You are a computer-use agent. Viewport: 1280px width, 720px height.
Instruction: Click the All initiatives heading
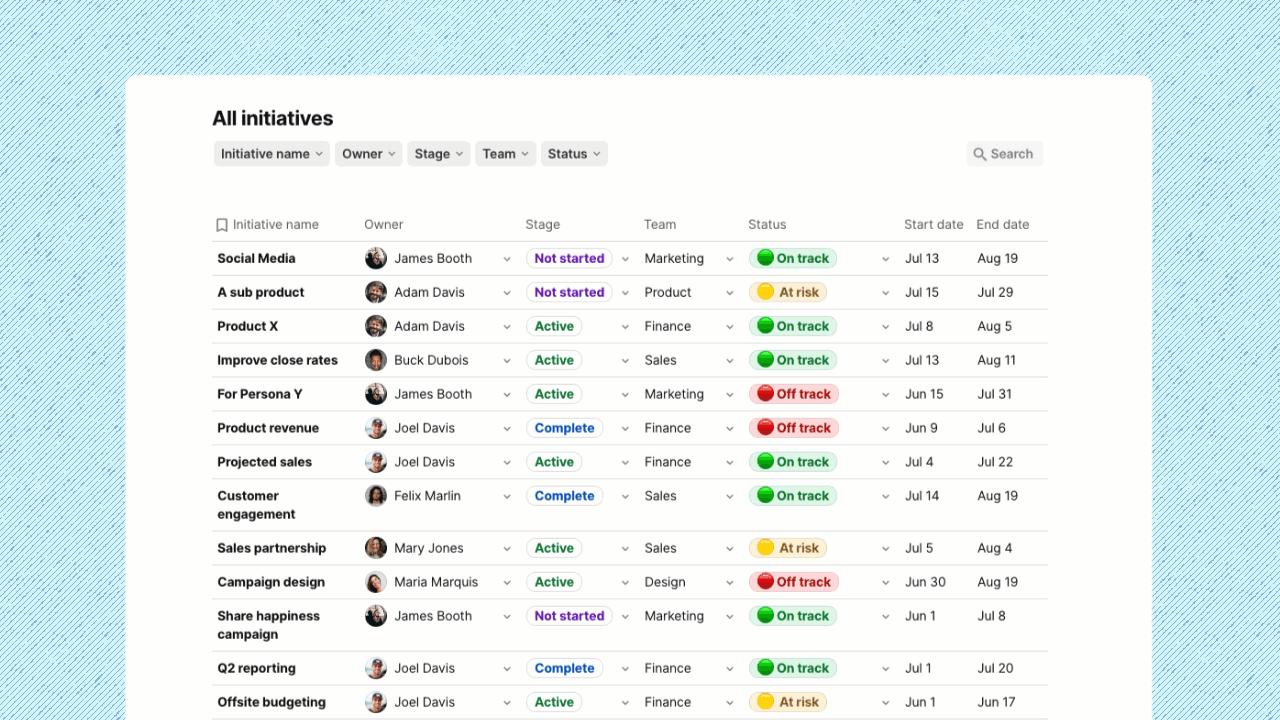273,118
